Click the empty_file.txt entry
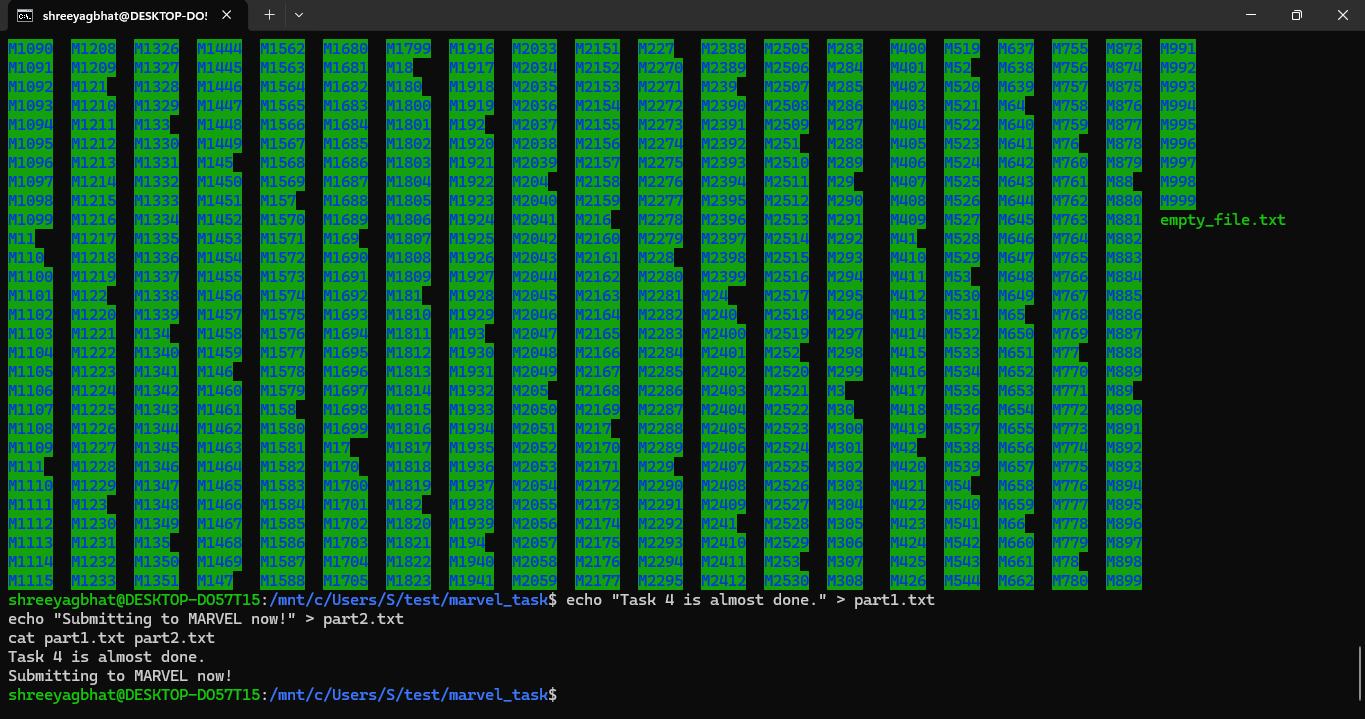Image resolution: width=1365 pixels, height=719 pixels. (x=1222, y=219)
